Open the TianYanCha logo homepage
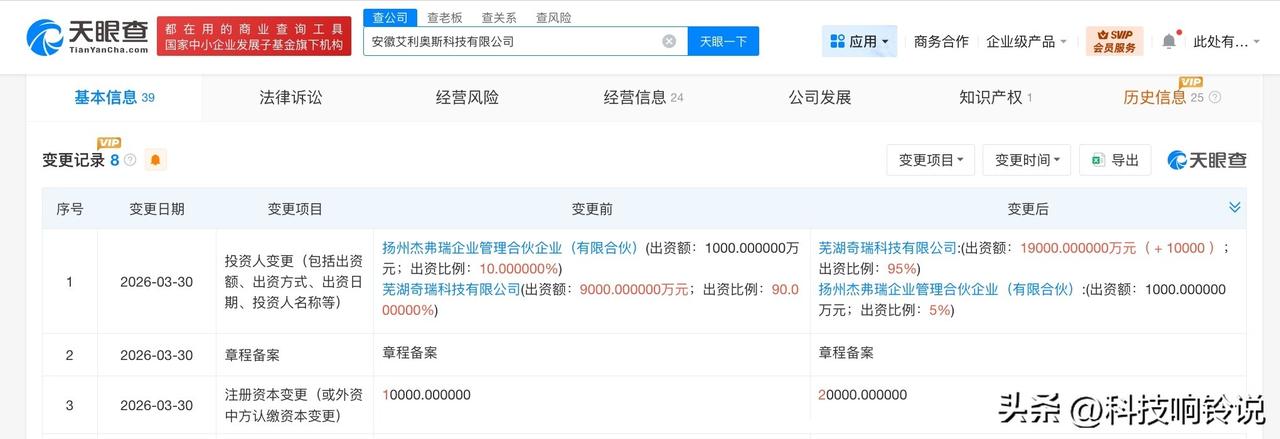Image resolution: width=1280 pixels, height=439 pixels. [87, 36]
